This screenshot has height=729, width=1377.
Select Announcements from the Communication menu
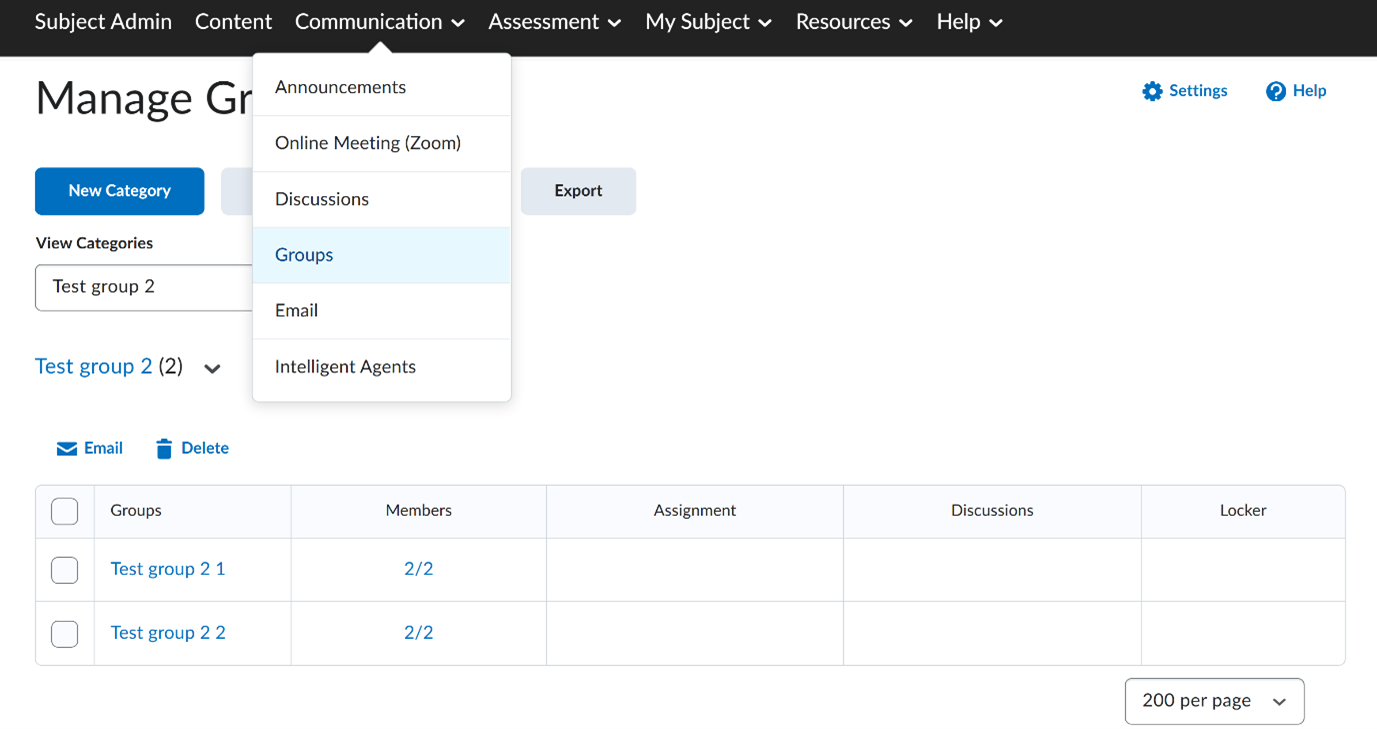[x=340, y=87]
